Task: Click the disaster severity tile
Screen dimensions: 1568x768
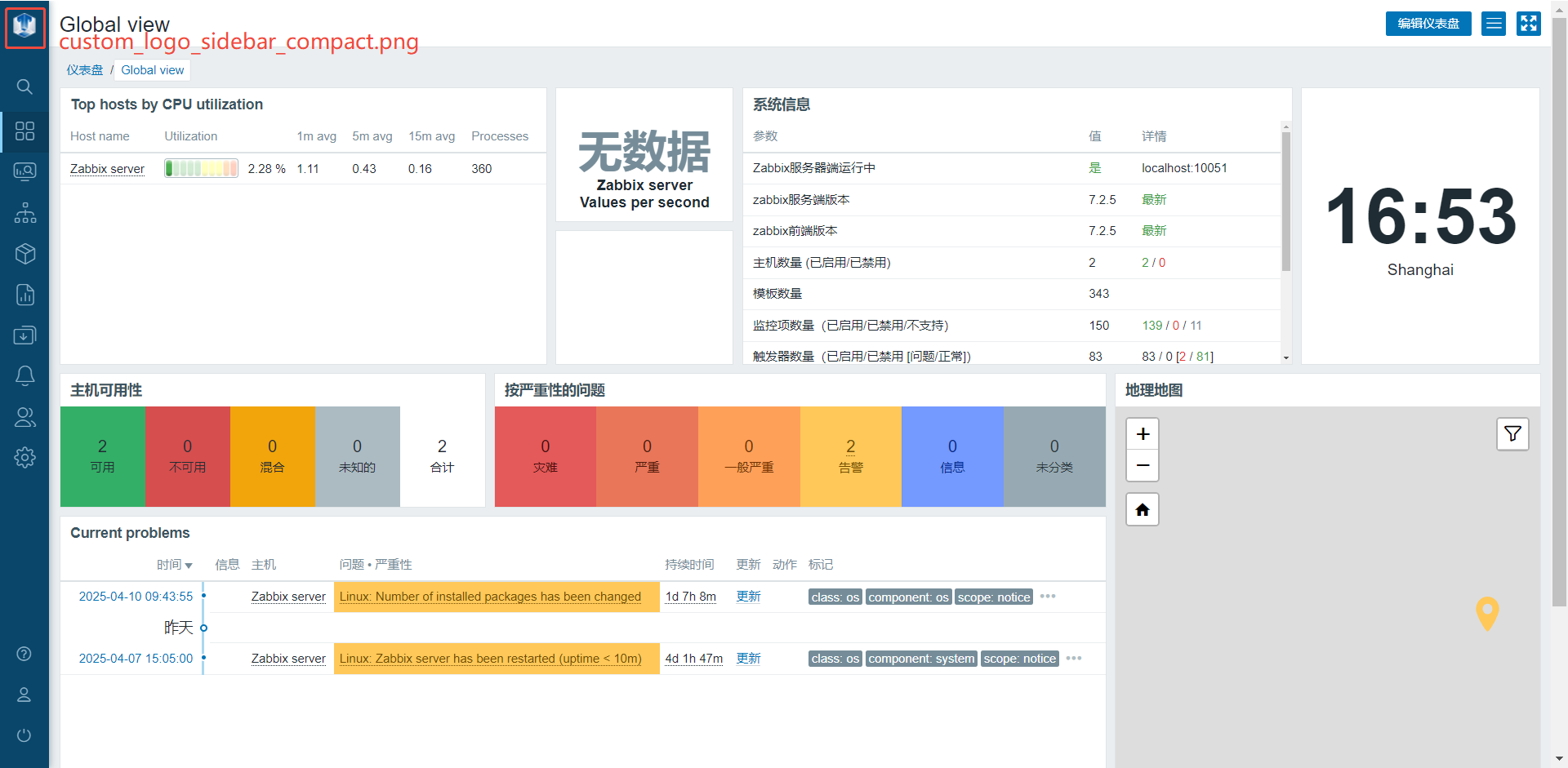Action: coord(546,456)
